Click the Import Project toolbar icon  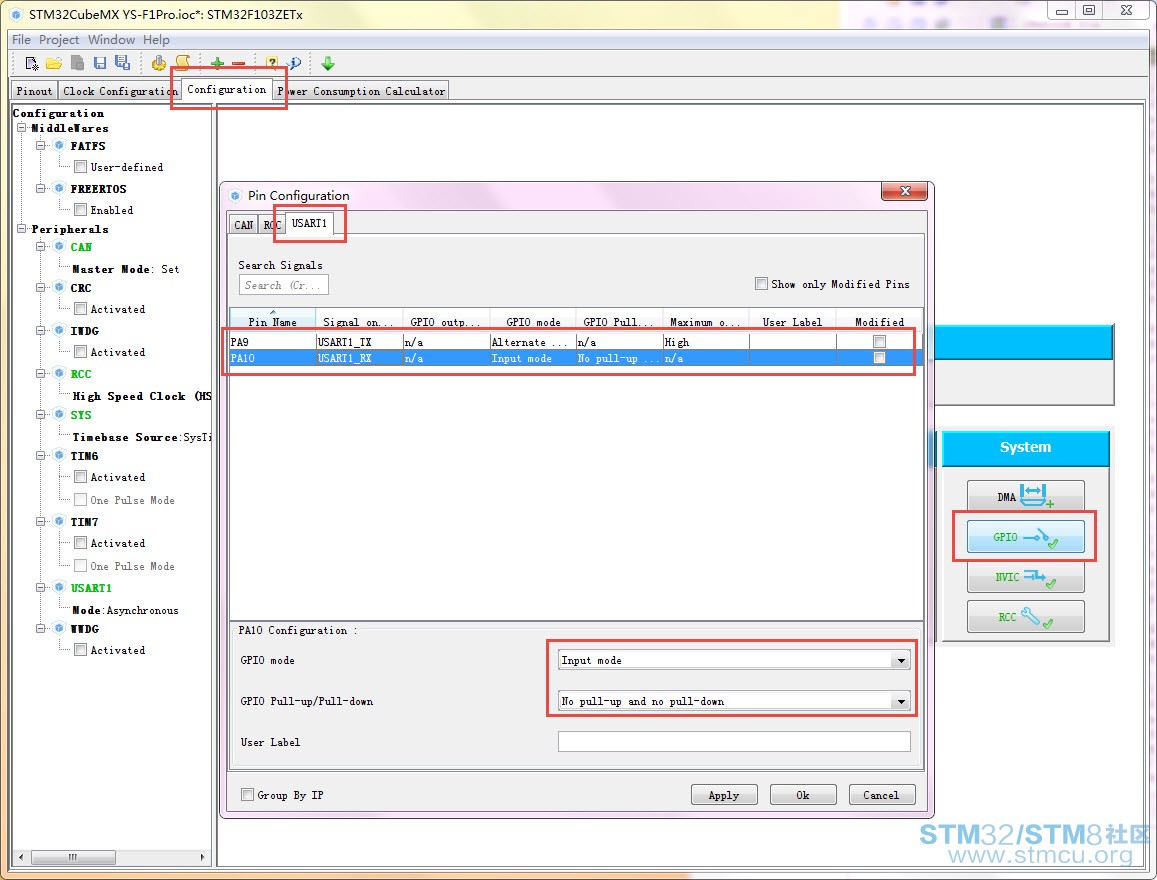pyautogui.click(x=77, y=63)
